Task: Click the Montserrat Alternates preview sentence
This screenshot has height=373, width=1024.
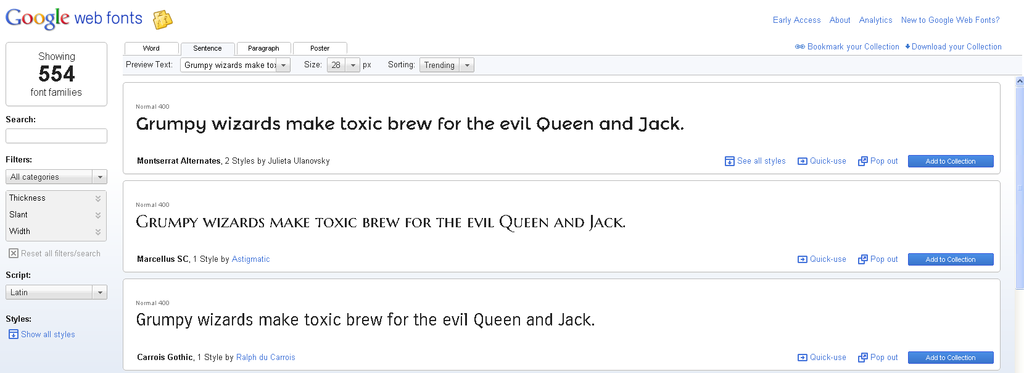Action: [410, 125]
